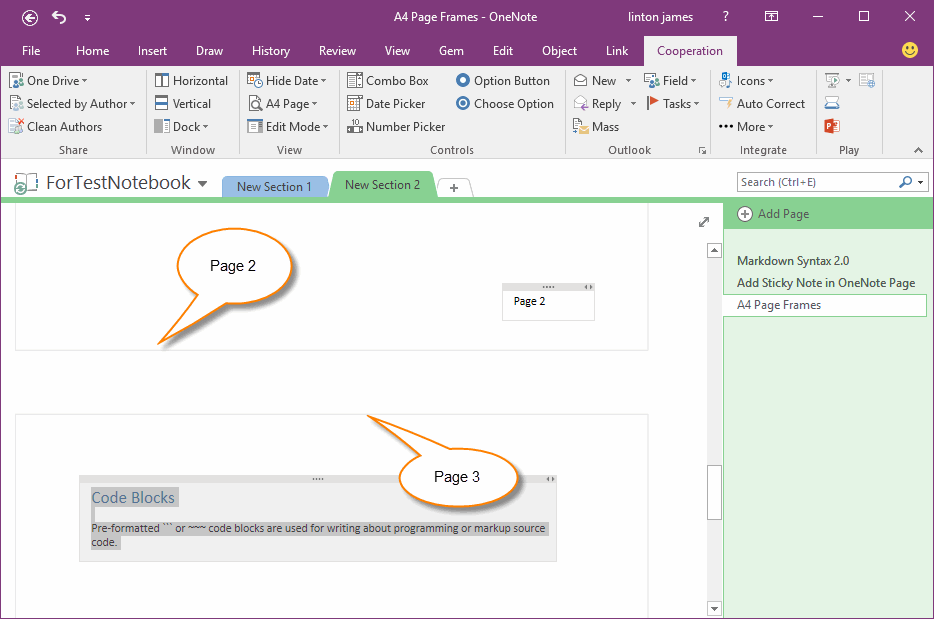Choose Vertical window layout
Viewport: 934px width, 619px height.
[x=183, y=104]
